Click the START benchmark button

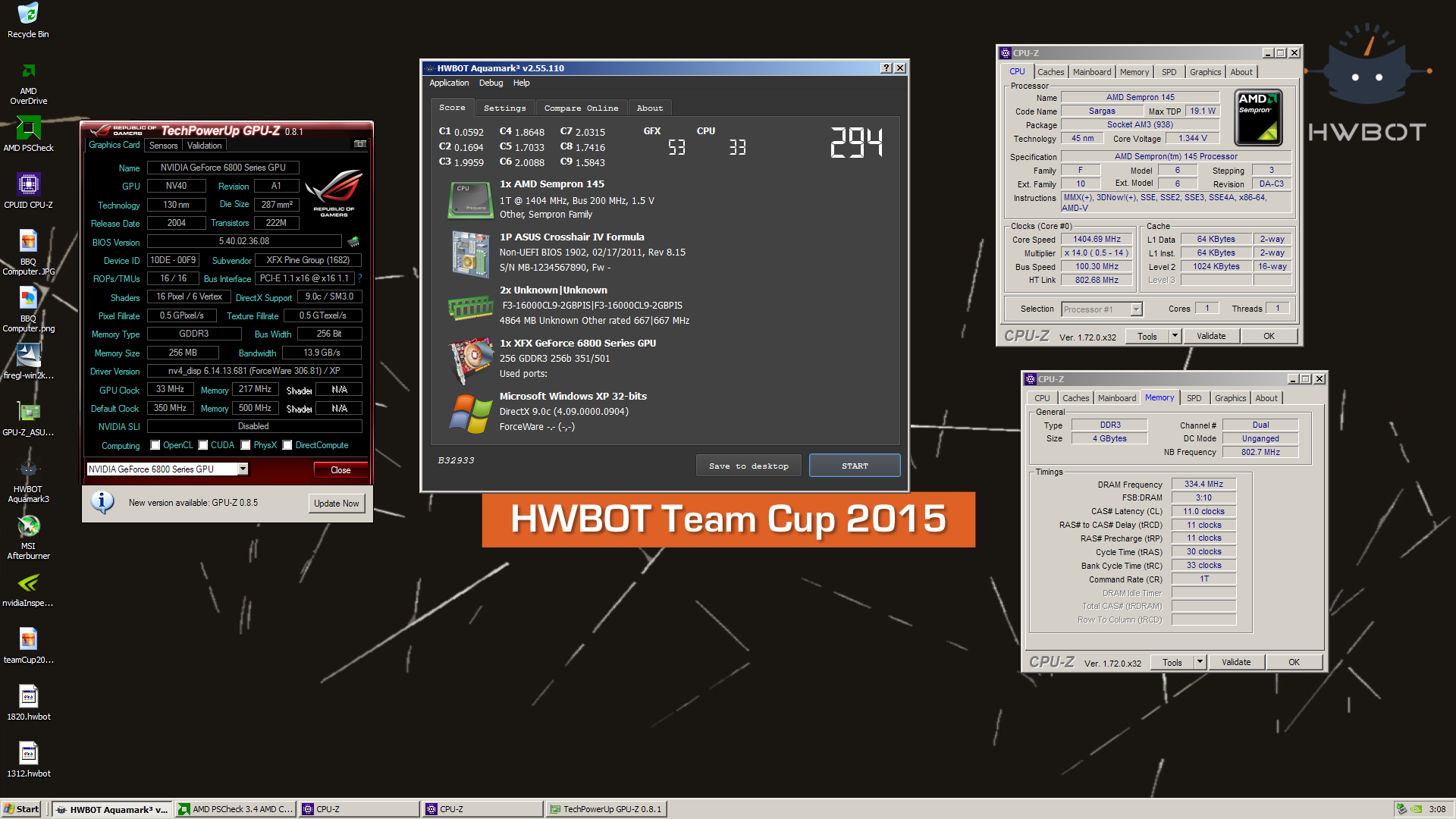point(855,466)
